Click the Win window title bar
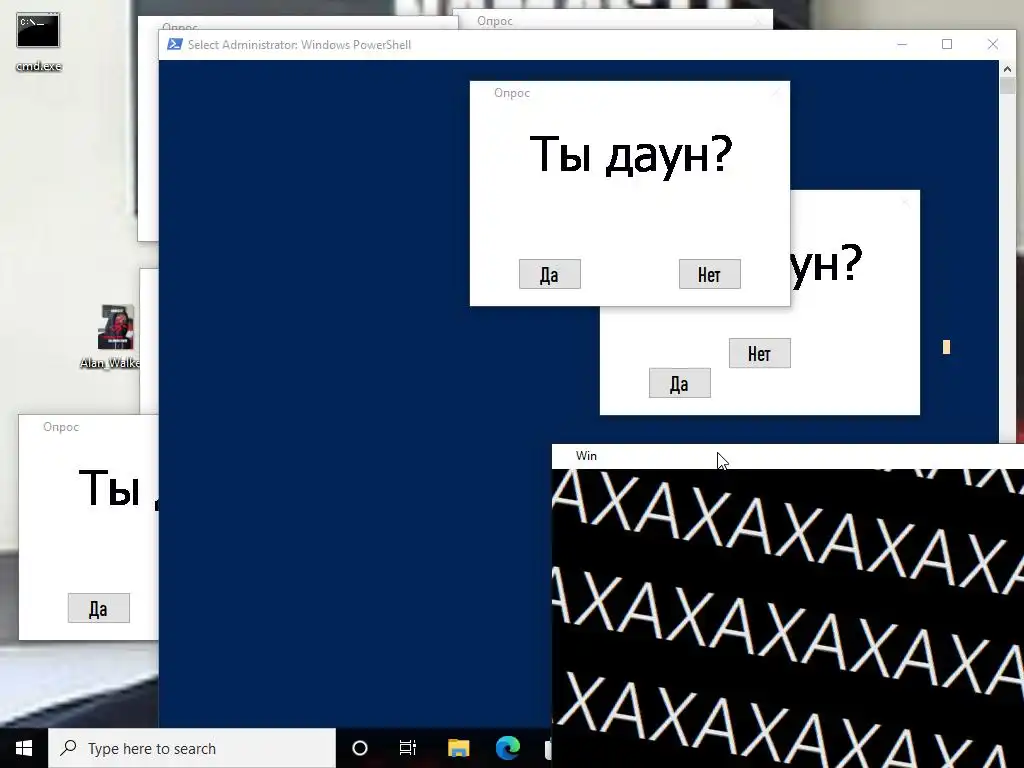Viewport: 1024px width, 768px height. click(788, 456)
